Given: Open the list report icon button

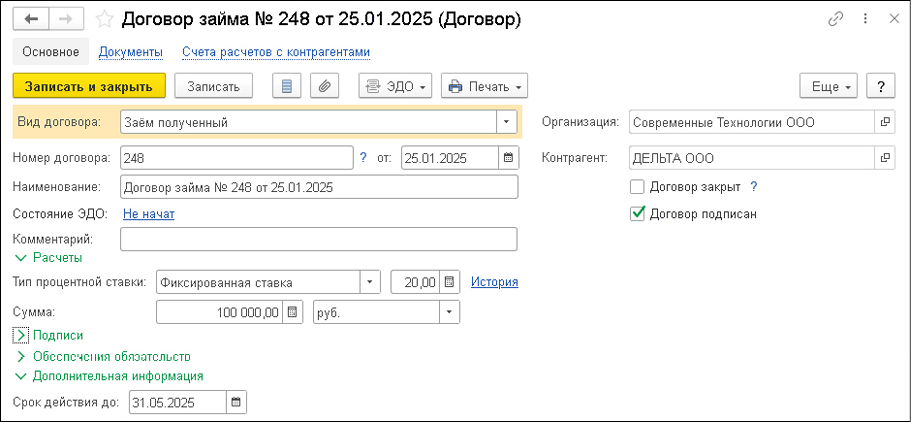Looking at the screenshot, I should pyautogui.click(x=286, y=87).
